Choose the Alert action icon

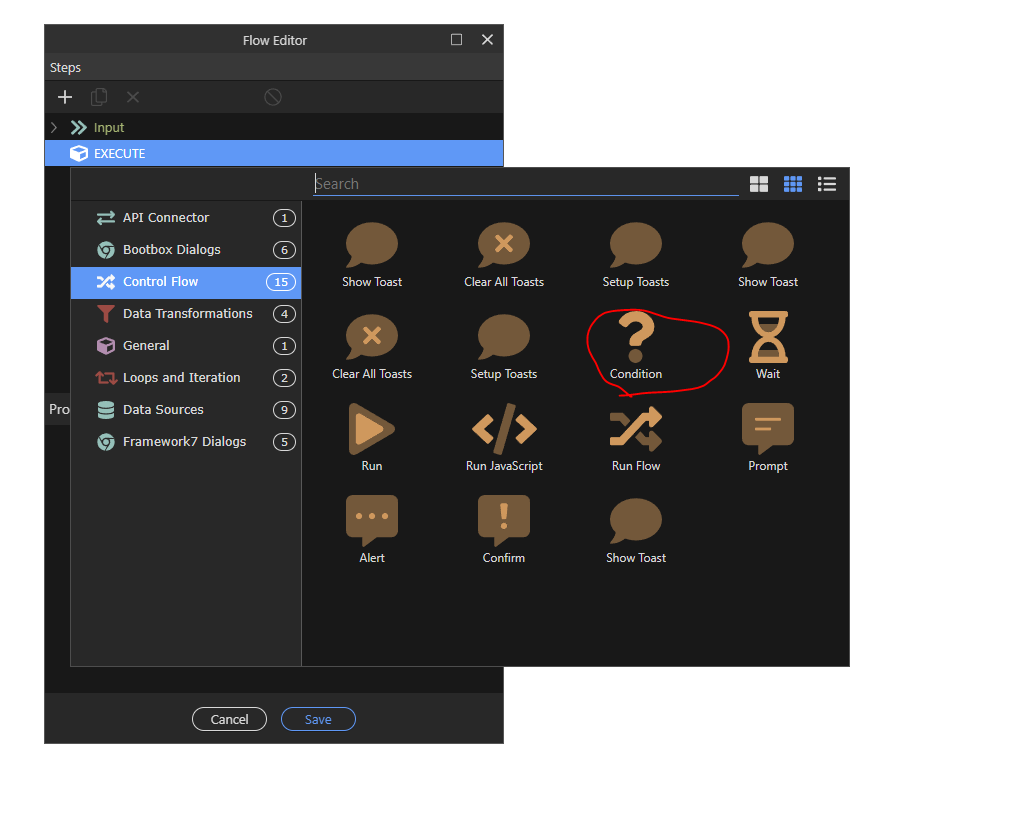(372, 521)
